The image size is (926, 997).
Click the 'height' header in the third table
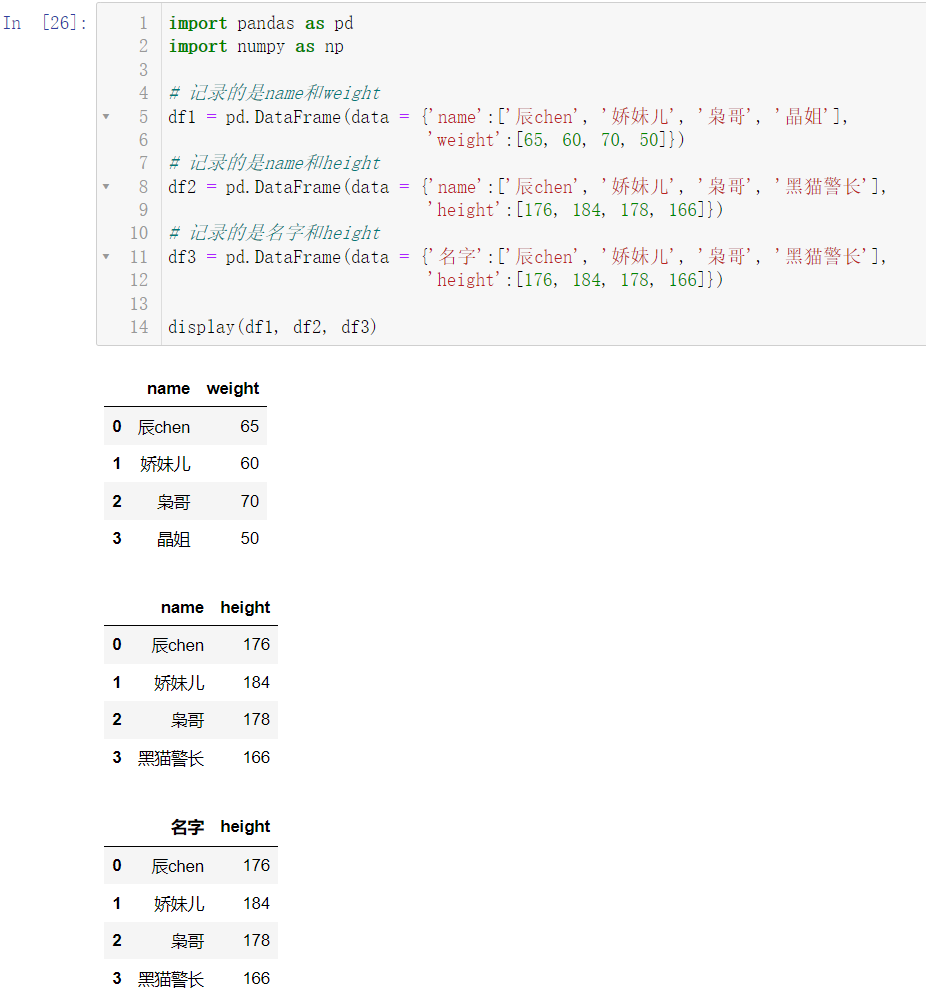pos(245,827)
